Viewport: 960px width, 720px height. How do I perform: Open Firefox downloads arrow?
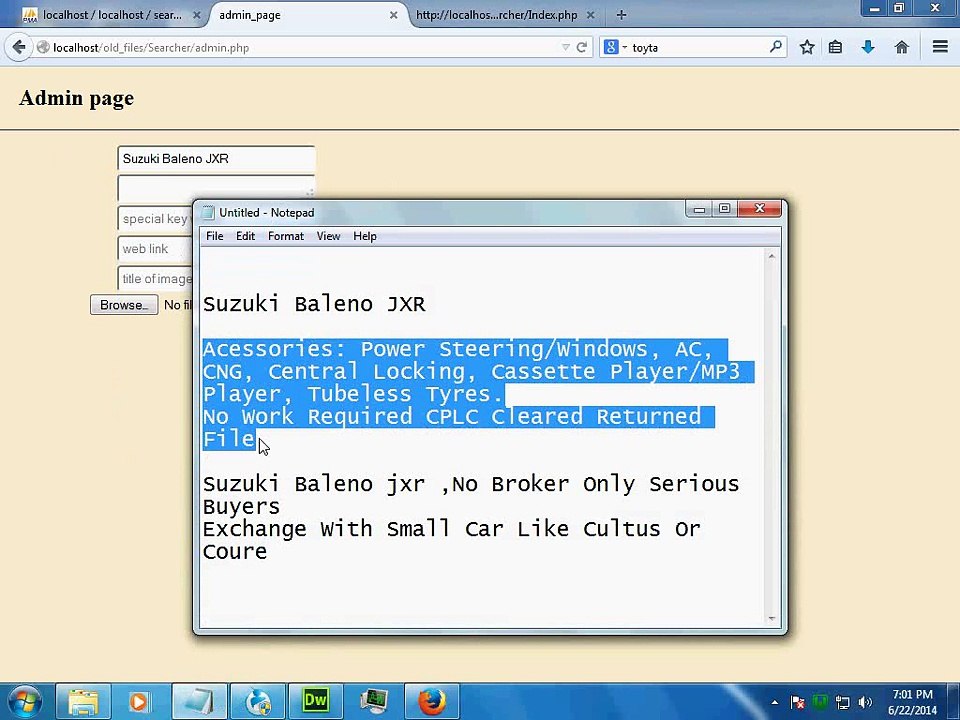(x=868, y=47)
